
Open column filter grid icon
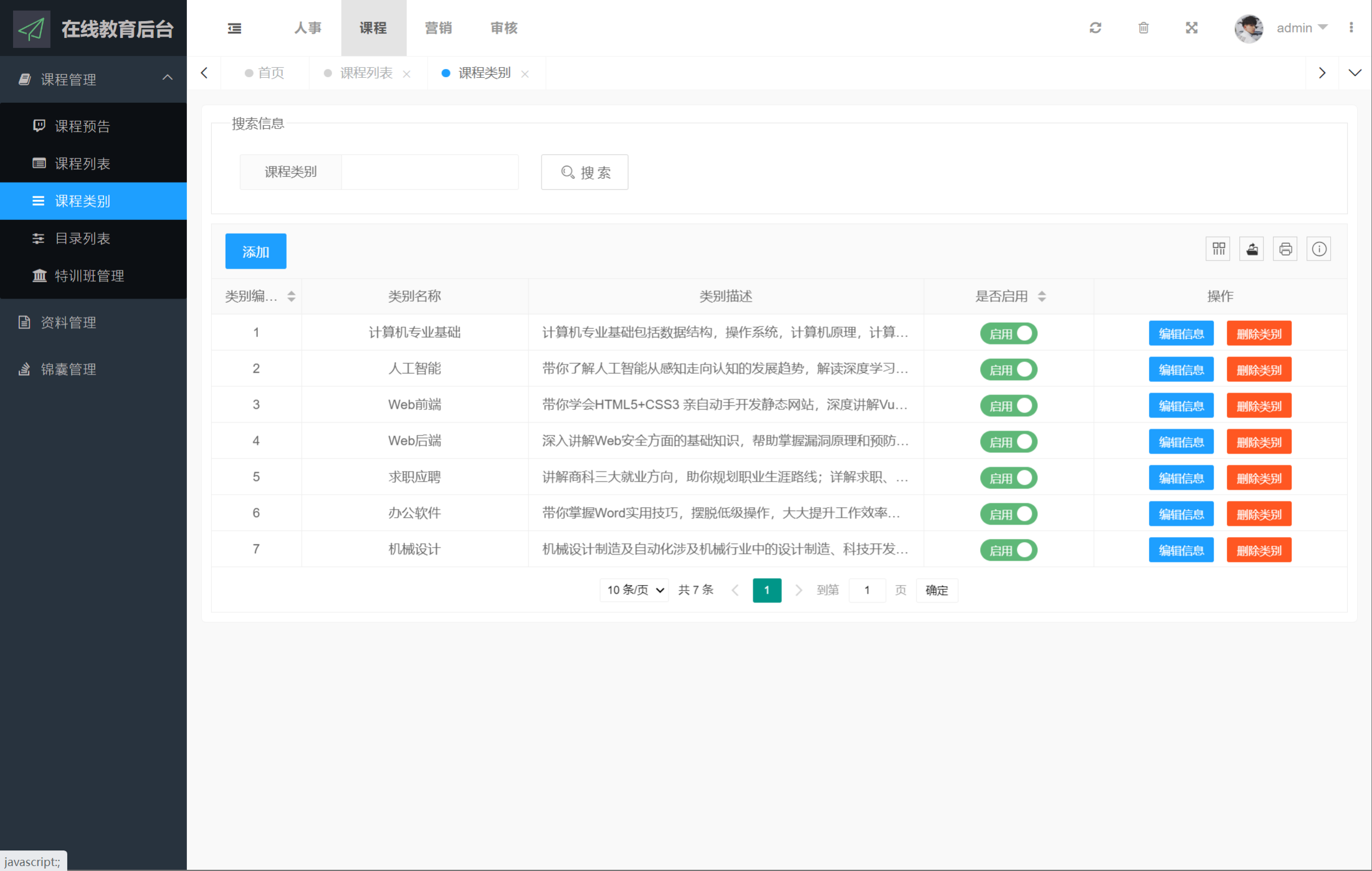pyautogui.click(x=1219, y=249)
